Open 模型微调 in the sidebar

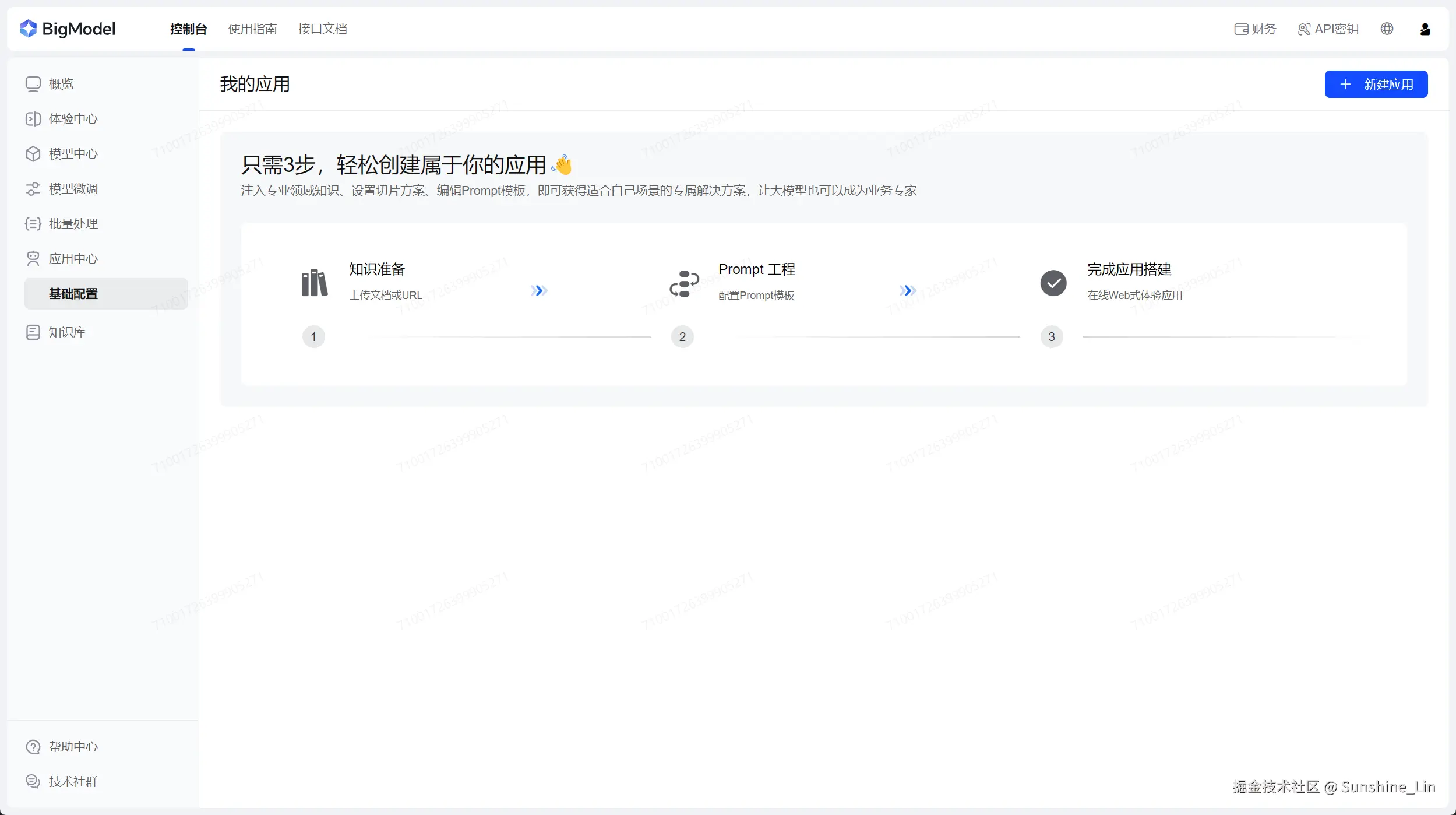tap(73, 189)
